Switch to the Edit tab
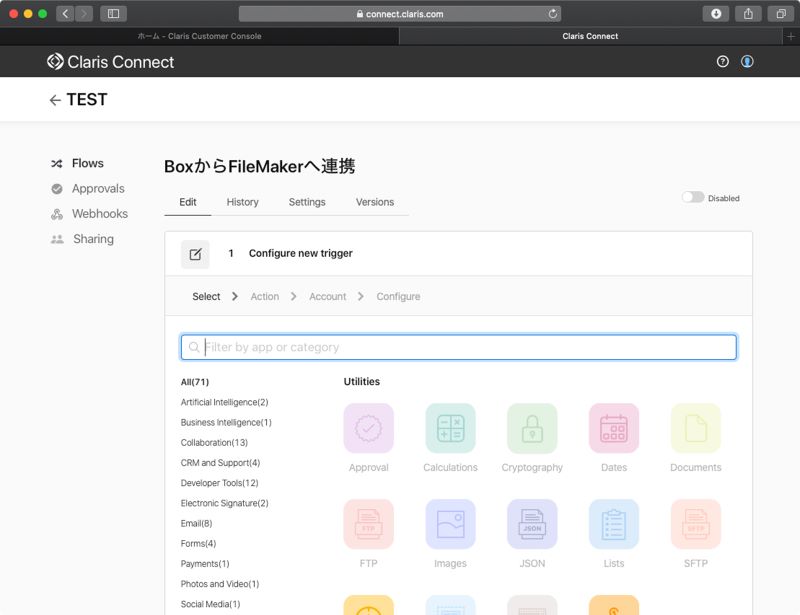 (188, 202)
